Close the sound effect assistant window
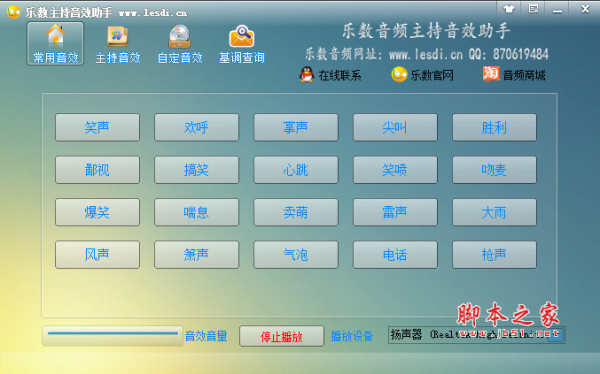 tap(585, 9)
